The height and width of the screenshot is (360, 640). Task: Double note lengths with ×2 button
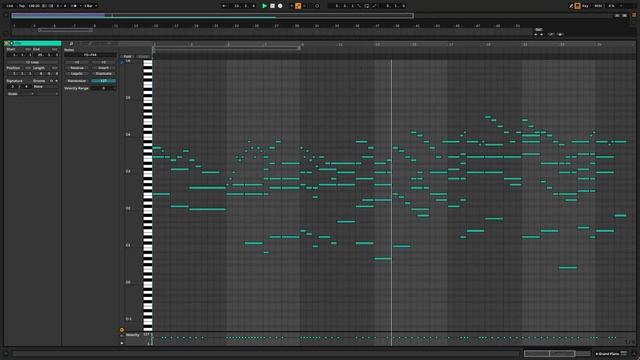(x=103, y=62)
